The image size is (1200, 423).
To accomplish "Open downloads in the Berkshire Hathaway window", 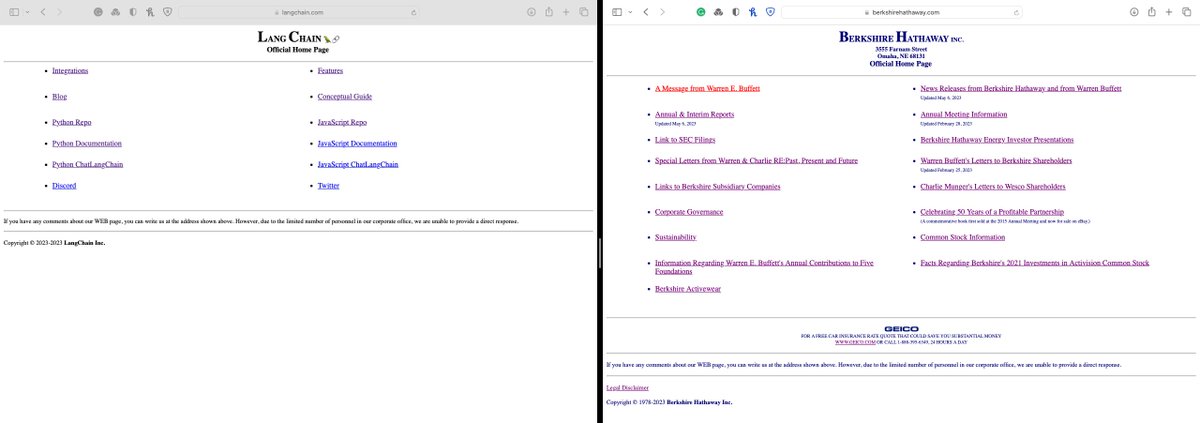I will (1135, 12).
